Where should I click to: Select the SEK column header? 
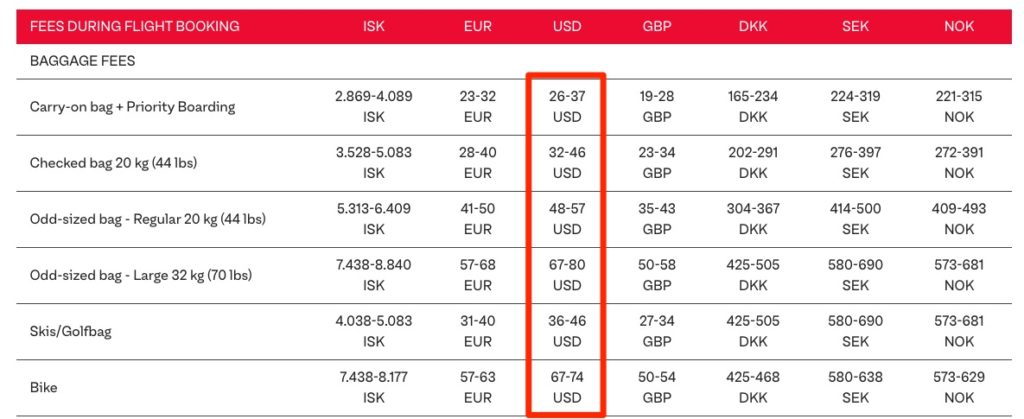[854, 27]
